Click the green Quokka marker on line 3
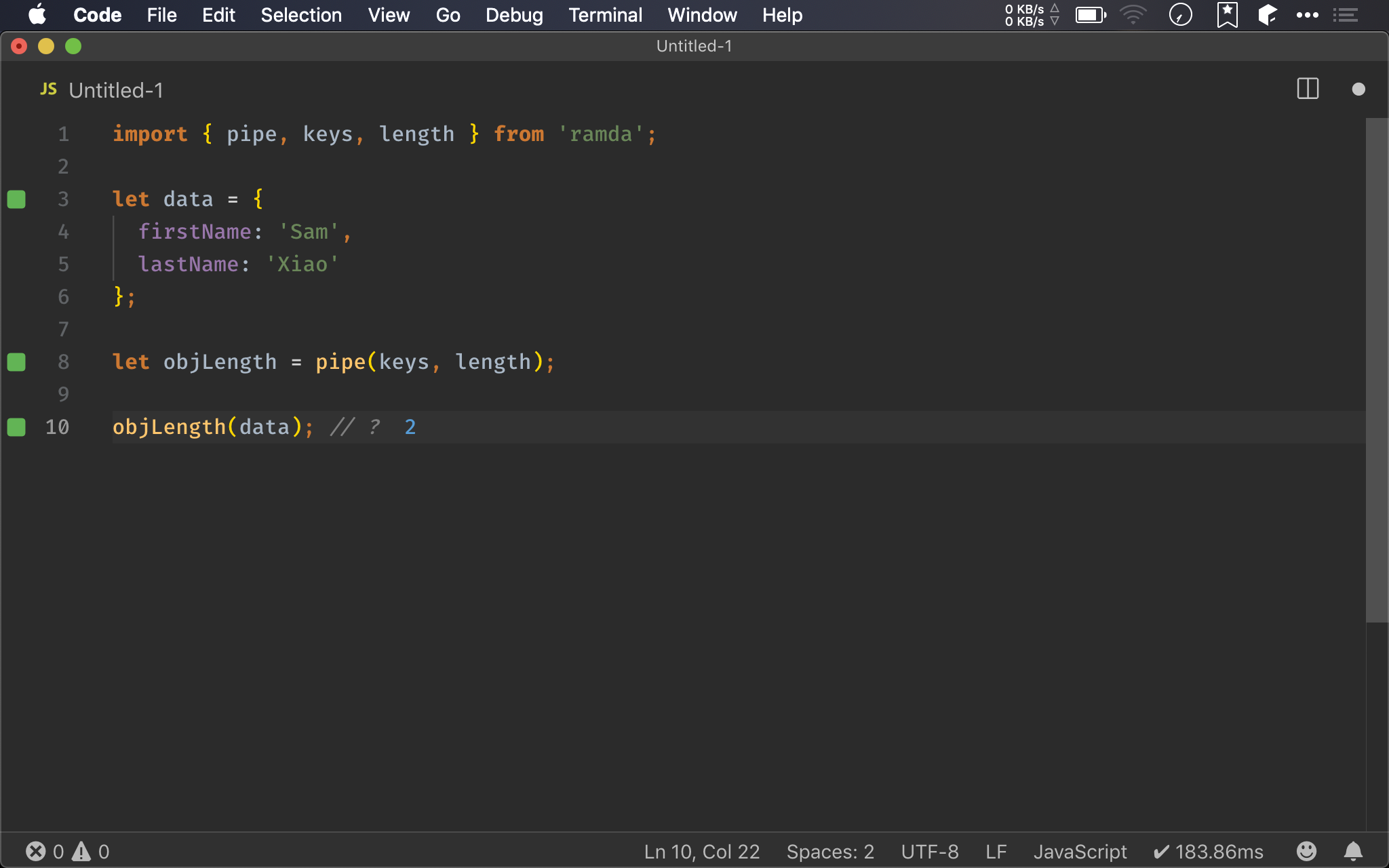 click(x=16, y=199)
